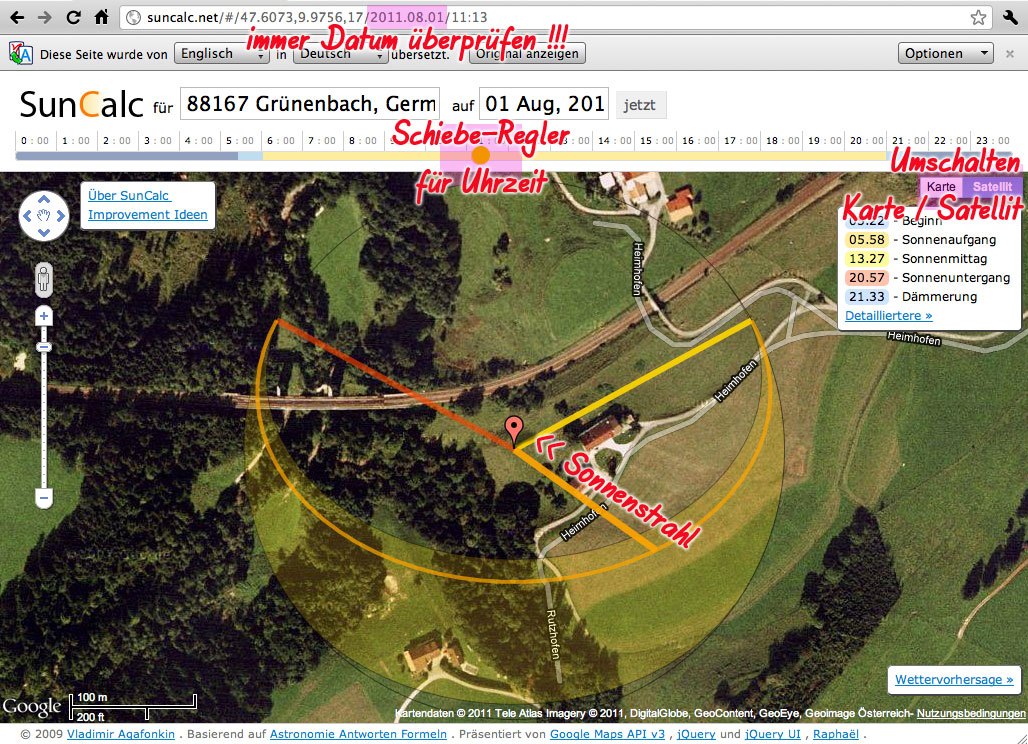Open the Über SunCalc link
Screen dimensions: 1028x744
pyautogui.click(x=129, y=195)
